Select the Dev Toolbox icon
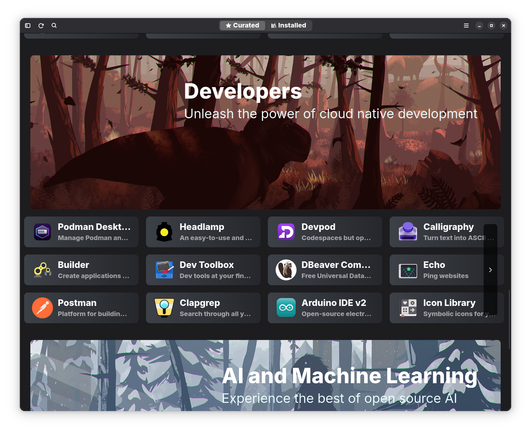 [x=164, y=270]
